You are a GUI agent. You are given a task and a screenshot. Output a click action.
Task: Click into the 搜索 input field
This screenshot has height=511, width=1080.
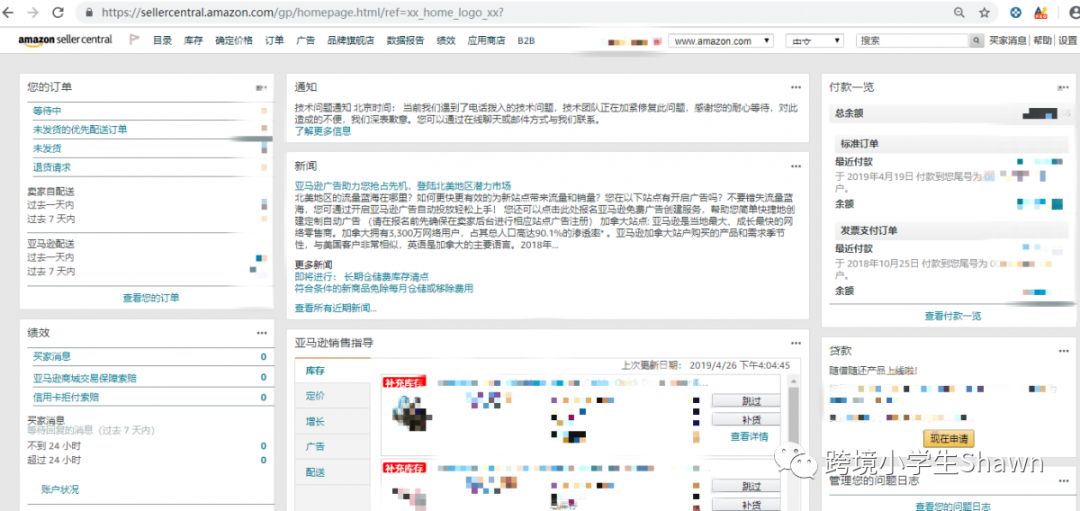(x=913, y=41)
